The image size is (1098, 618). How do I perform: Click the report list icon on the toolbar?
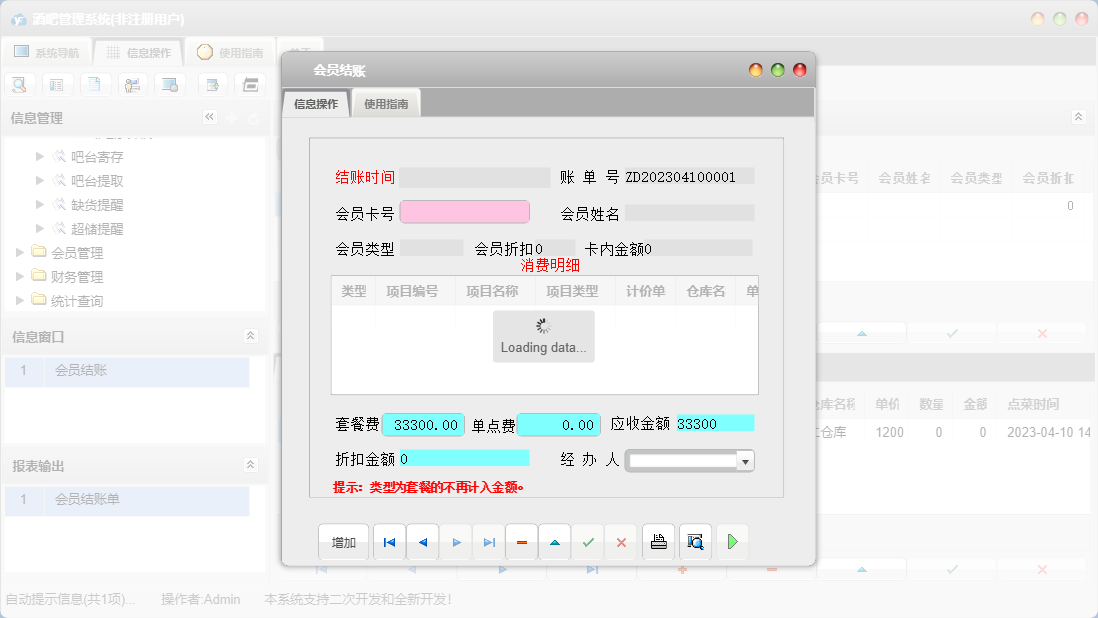57,84
